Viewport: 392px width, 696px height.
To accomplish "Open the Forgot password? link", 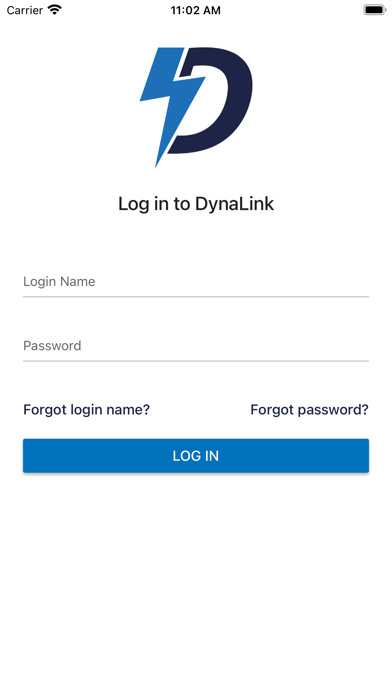I will pyautogui.click(x=309, y=410).
